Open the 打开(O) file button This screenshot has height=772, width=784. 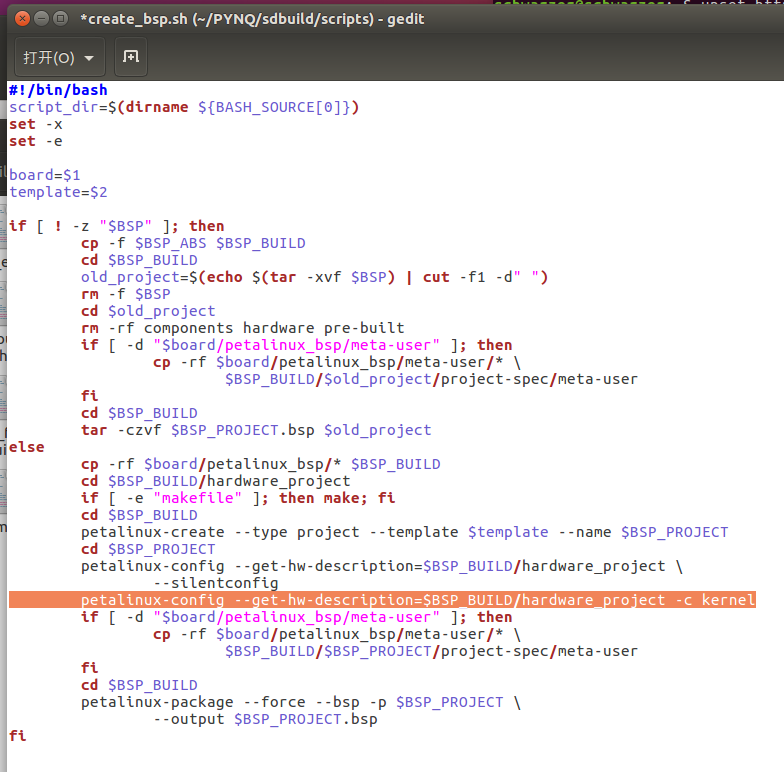60,58
